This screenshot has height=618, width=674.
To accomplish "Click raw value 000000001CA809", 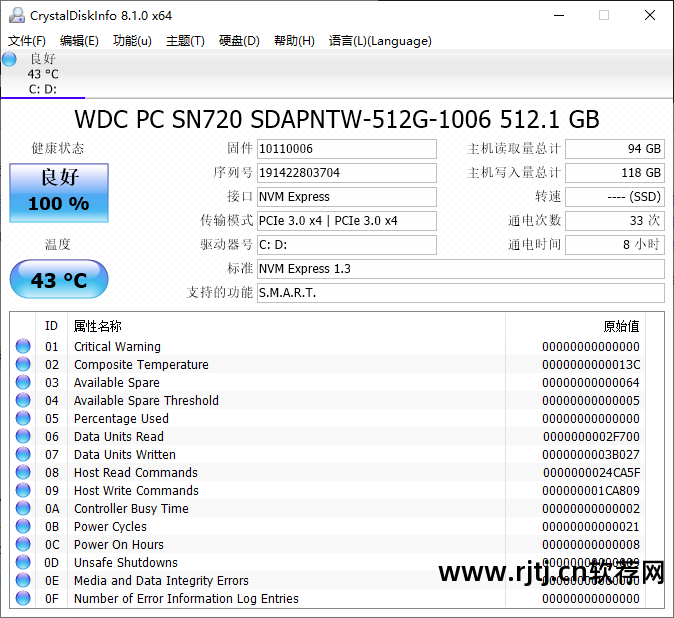I will pos(591,491).
